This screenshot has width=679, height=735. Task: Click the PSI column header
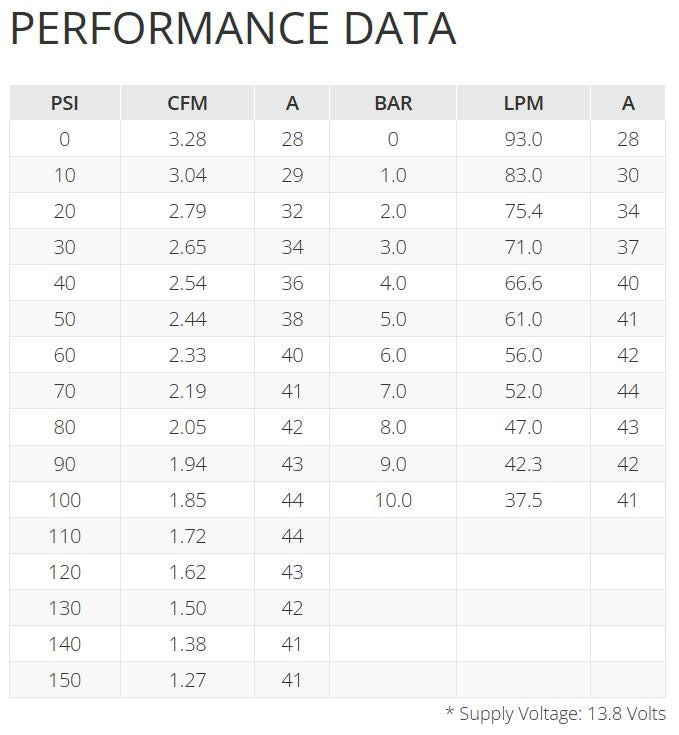65,103
